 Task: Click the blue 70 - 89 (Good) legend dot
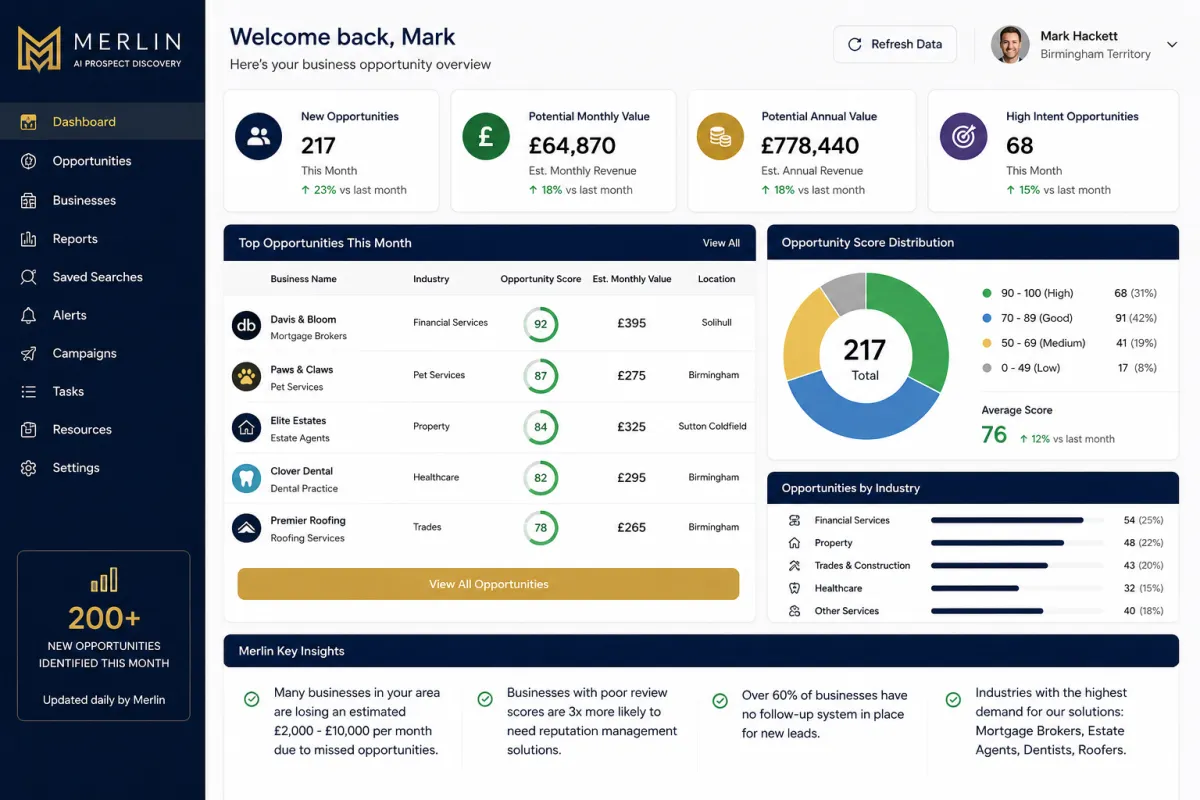point(987,318)
